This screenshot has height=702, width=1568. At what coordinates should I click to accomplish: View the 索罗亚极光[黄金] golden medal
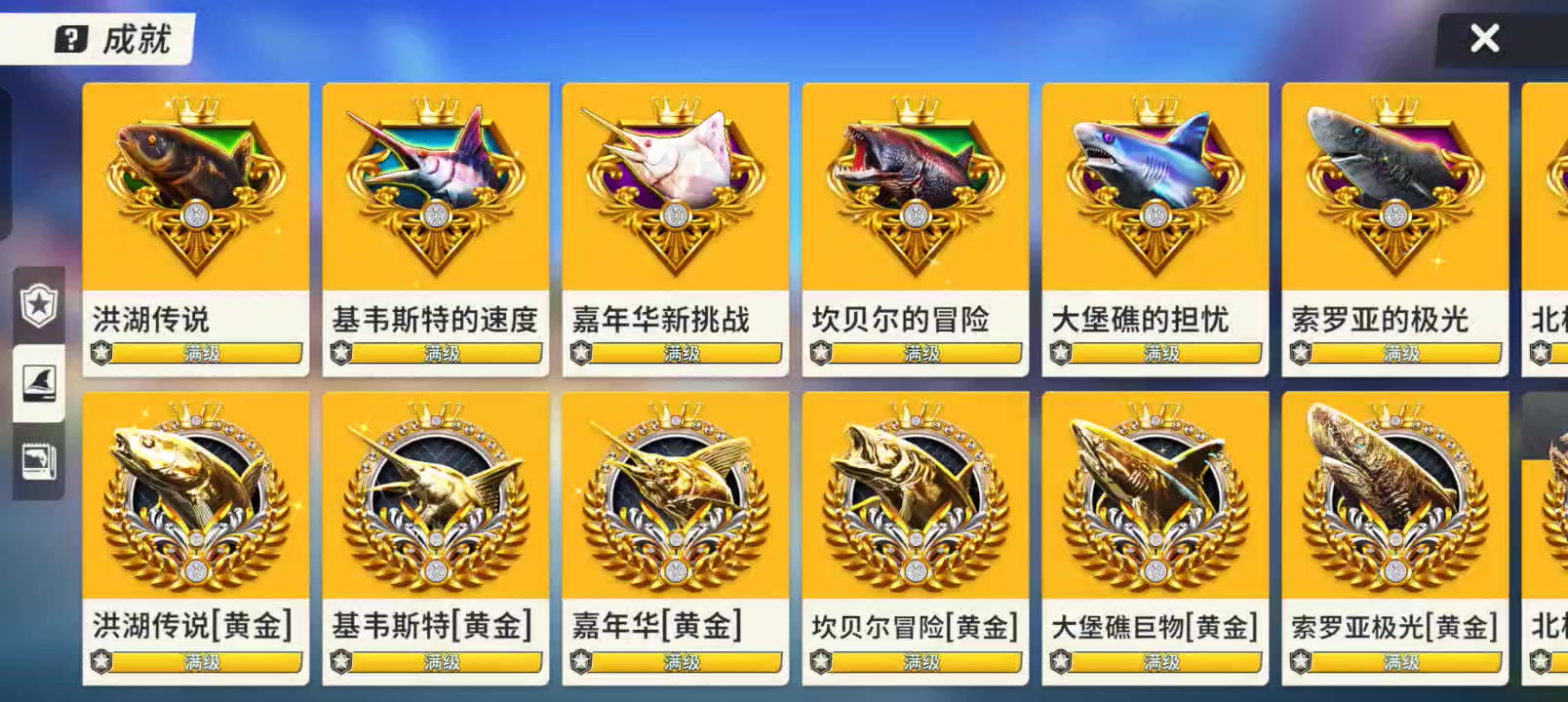pyautogui.click(x=1394, y=495)
